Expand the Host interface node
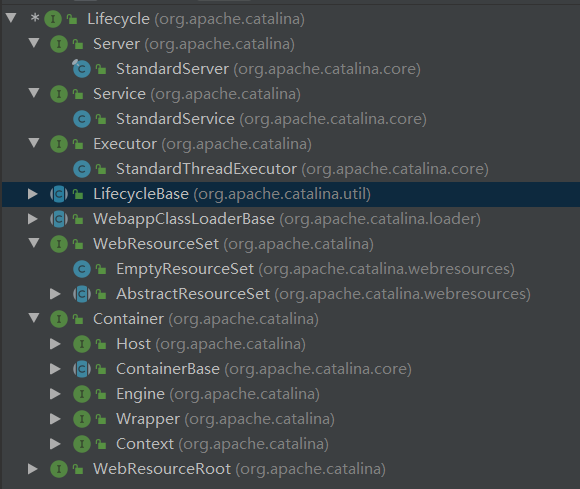Image resolution: width=580 pixels, height=489 pixels. click(x=55, y=344)
